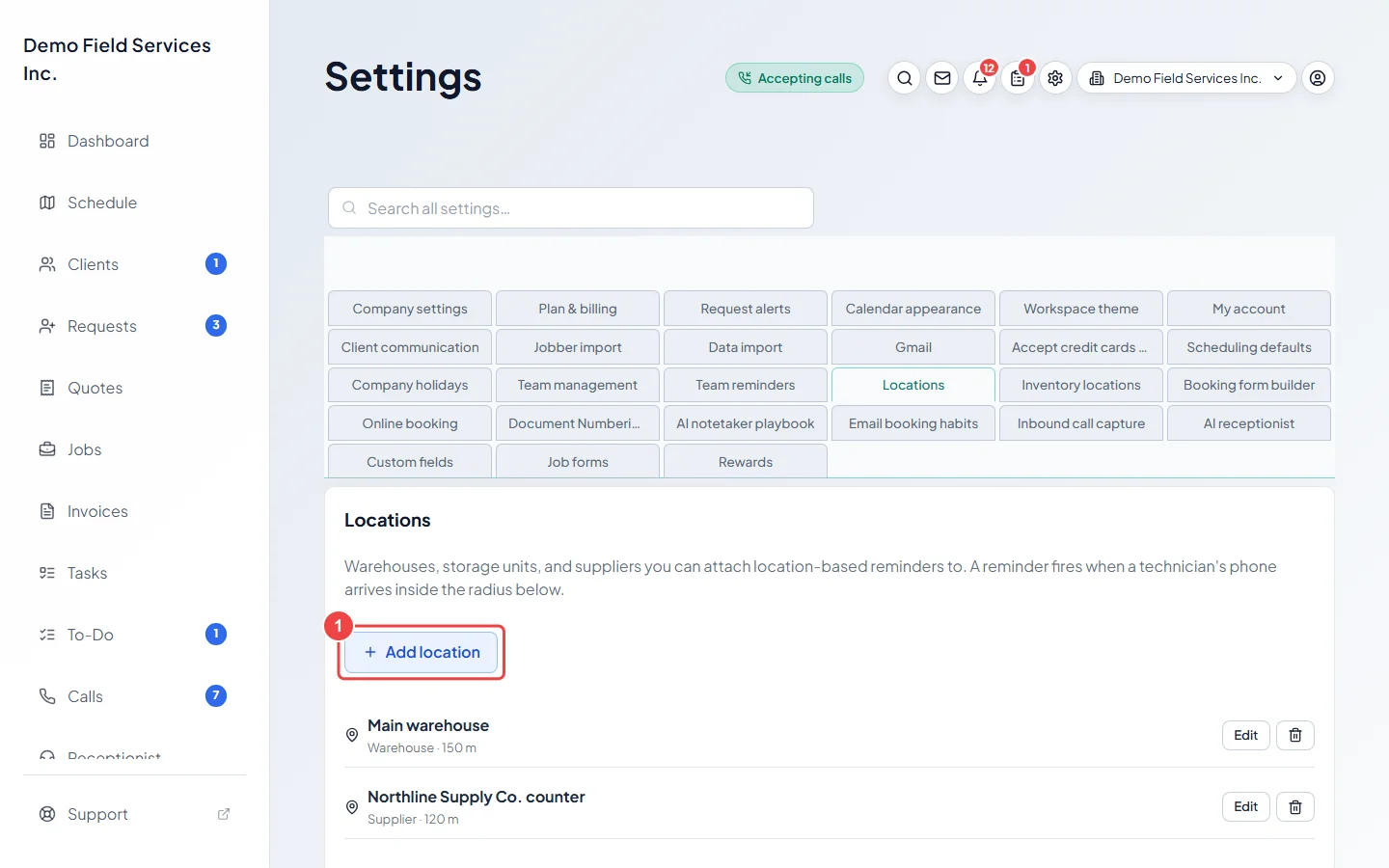Click the settings gear icon in the header

[x=1055, y=78]
